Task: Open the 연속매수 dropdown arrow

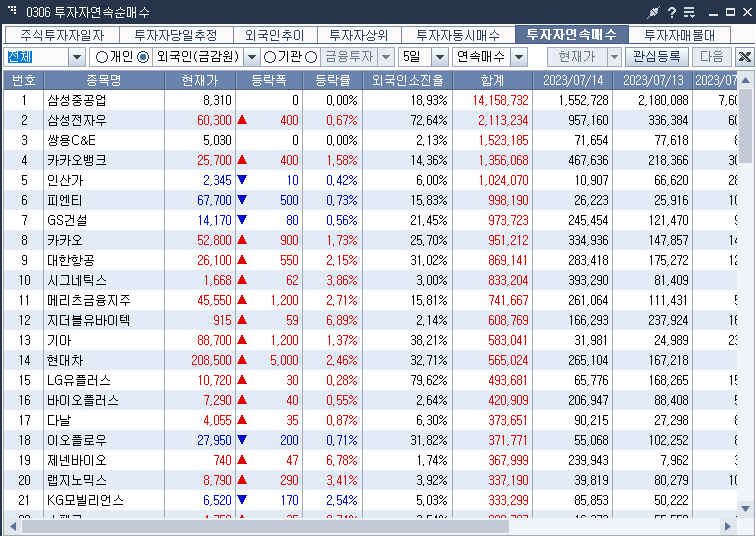Action: pos(519,57)
